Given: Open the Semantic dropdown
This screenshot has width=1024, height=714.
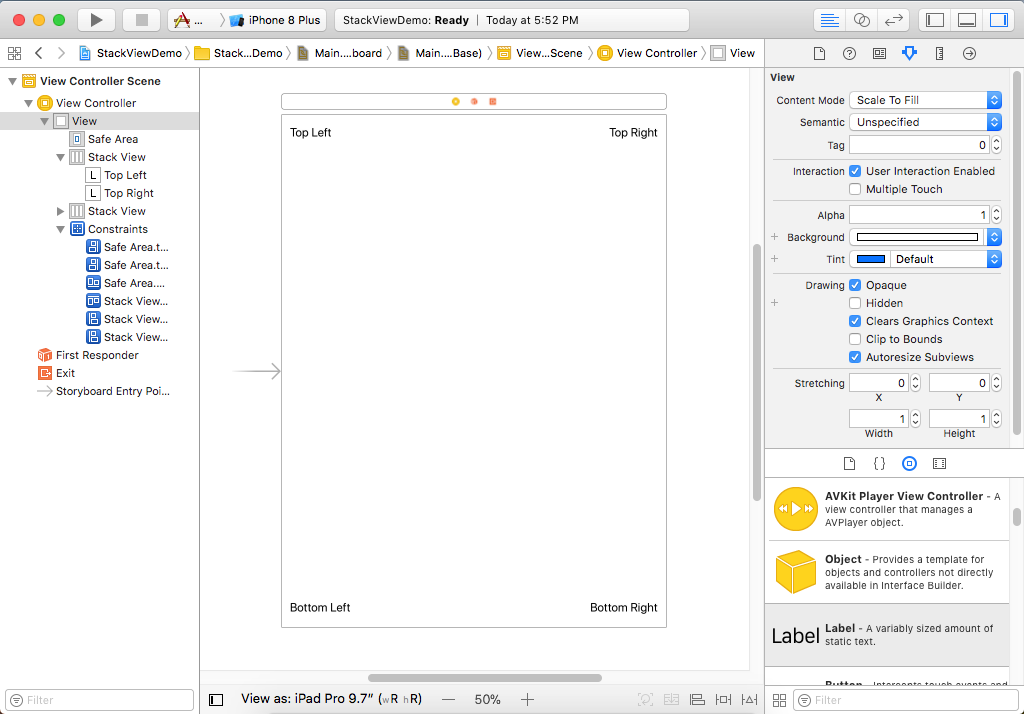Looking at the screenshot, I should tap(925, 122).
